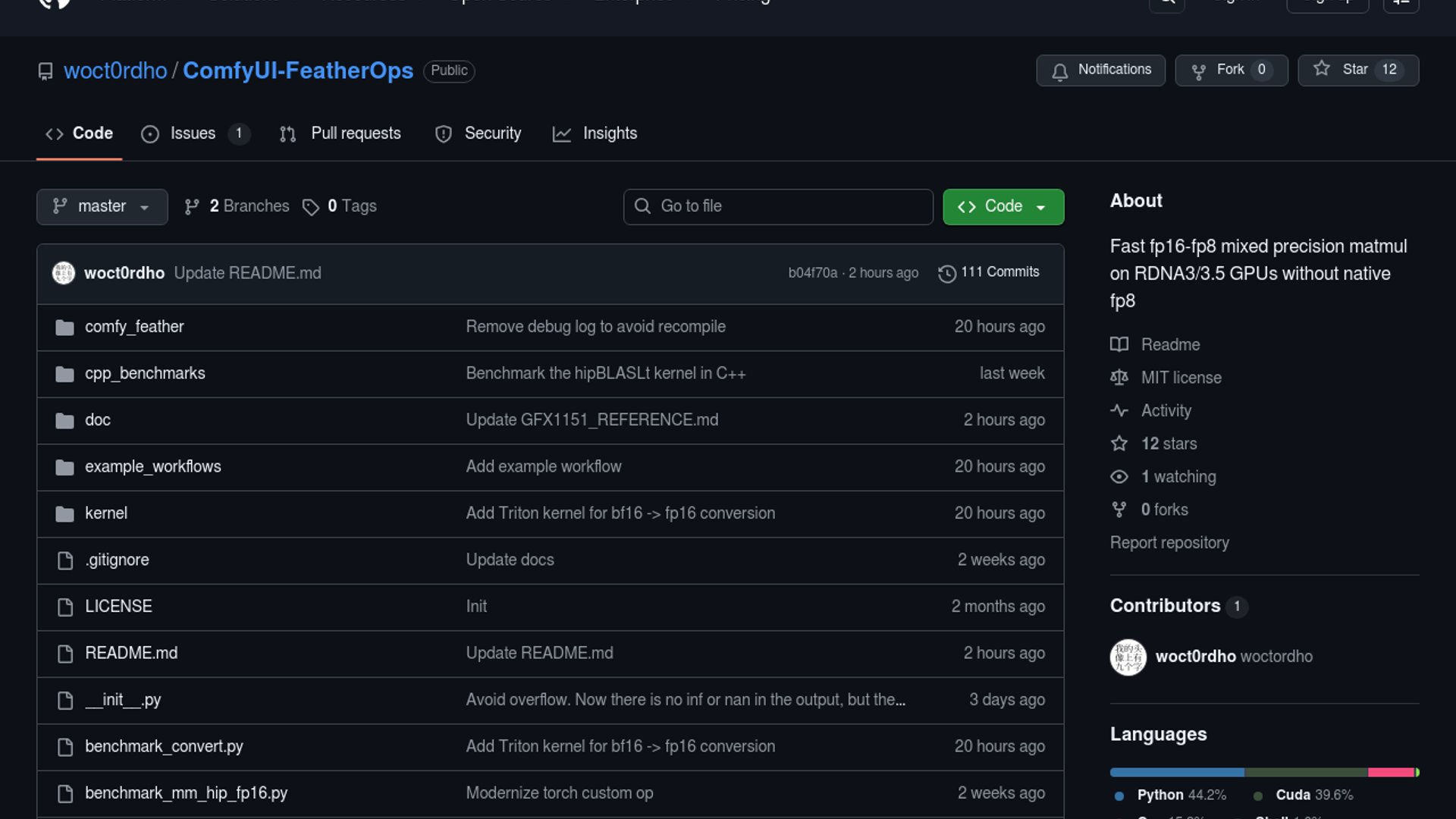Viewport: 1456px width, 819px height.
Task: Click the Star icon button
Action: coord(1322,69)
